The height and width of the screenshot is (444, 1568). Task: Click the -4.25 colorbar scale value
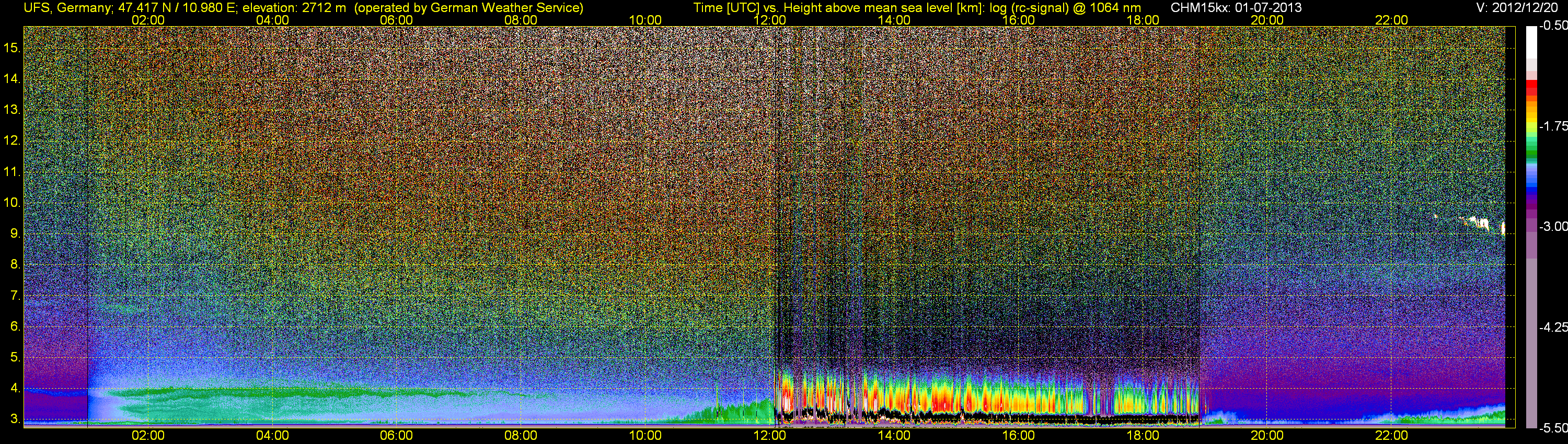pyautogui.click(x=1553, y=326)
